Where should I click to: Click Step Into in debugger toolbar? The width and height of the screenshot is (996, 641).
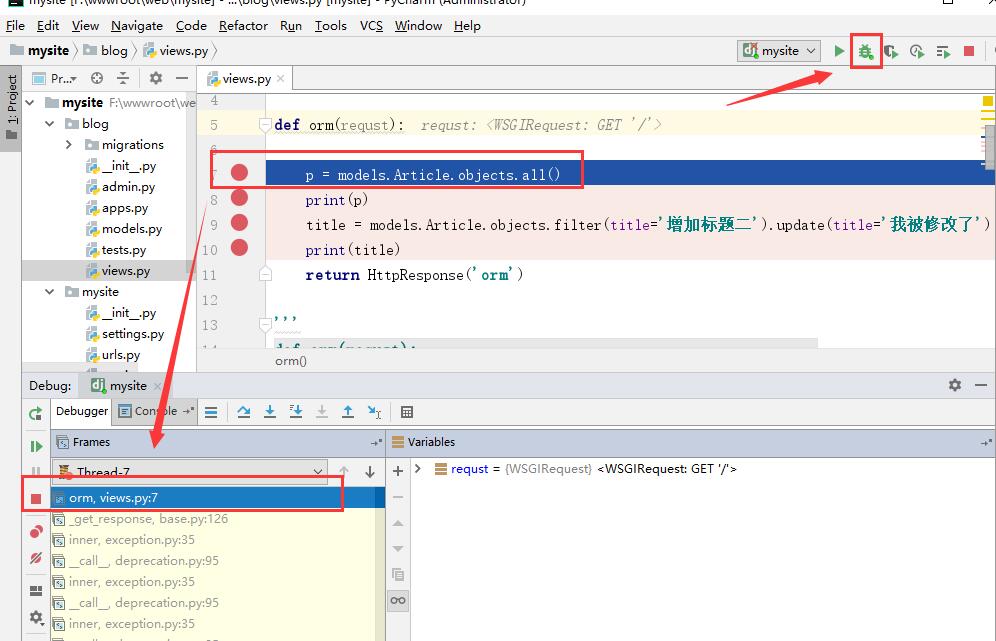(x=270, y=412)
